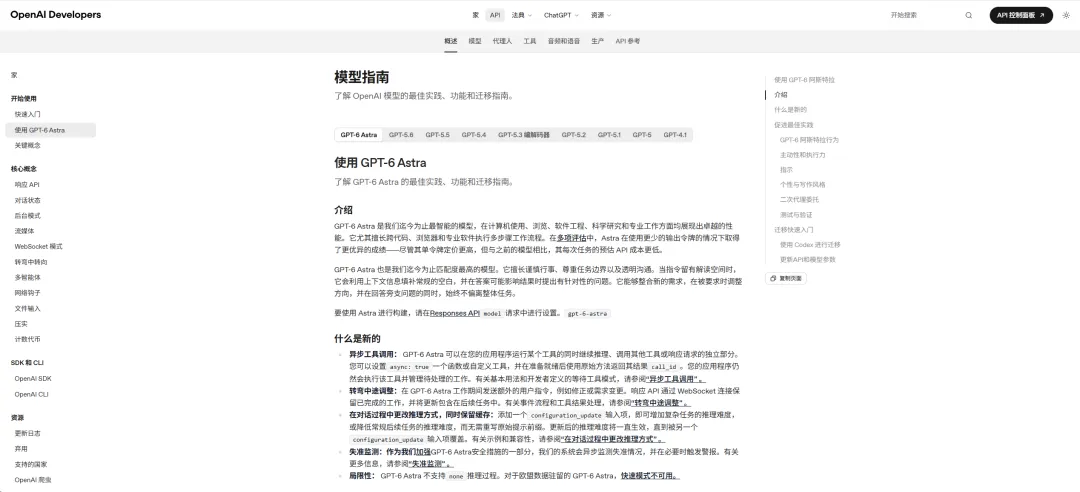Follow the Responses API link in the text
Image resolution: width=1080 pixels, height=492 pixels.
pyautogui.click(x=455, y=313)
